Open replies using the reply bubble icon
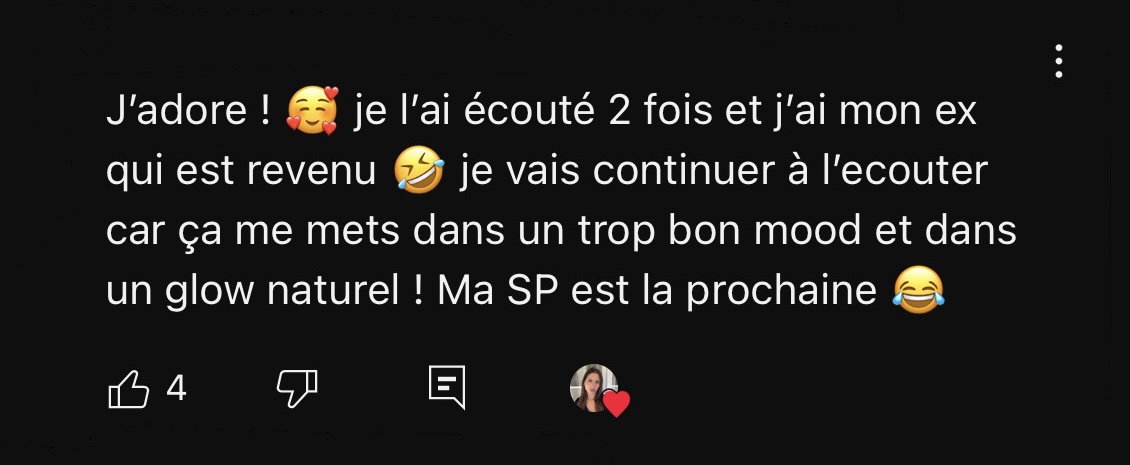Image resolution: width=1130 pixels, height=465 pixels. [x=447, y=388]
